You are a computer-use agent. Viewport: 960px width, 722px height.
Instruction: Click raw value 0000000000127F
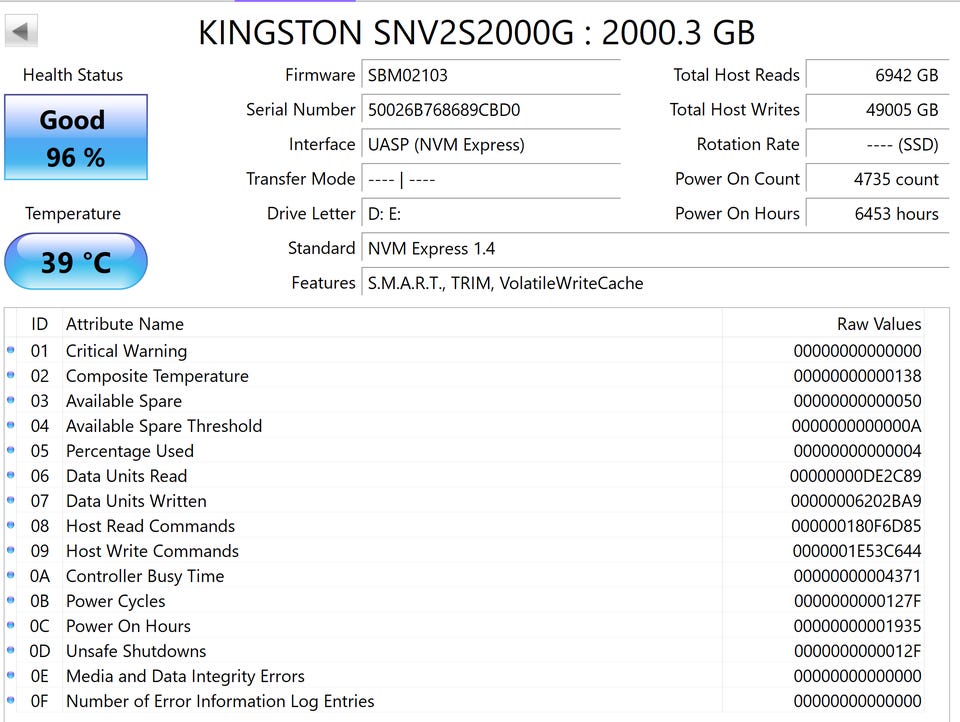pyautogui.click(x=857, y=601)
